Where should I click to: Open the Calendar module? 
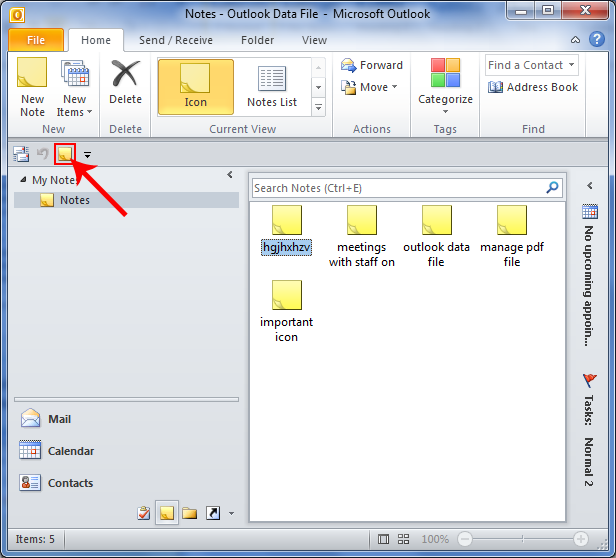(126, 451)
